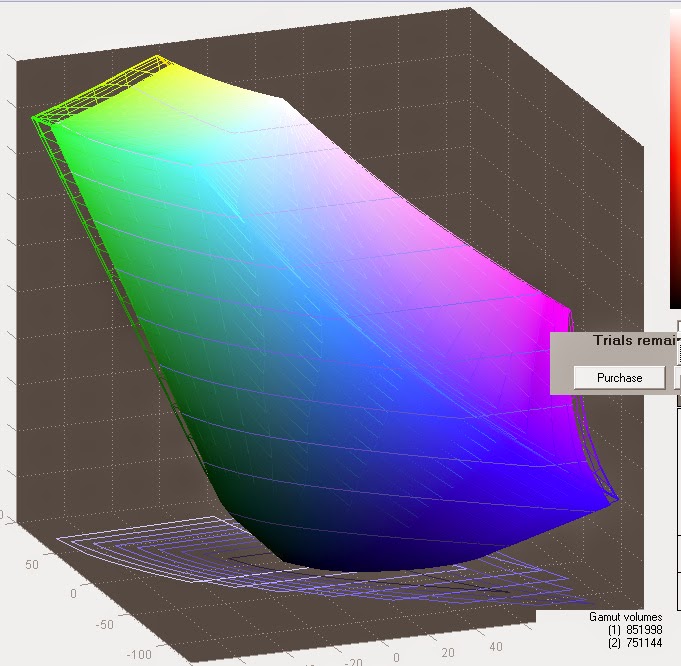
Task: Click the red colorbar gradient strip
Action: coord(675,159)
